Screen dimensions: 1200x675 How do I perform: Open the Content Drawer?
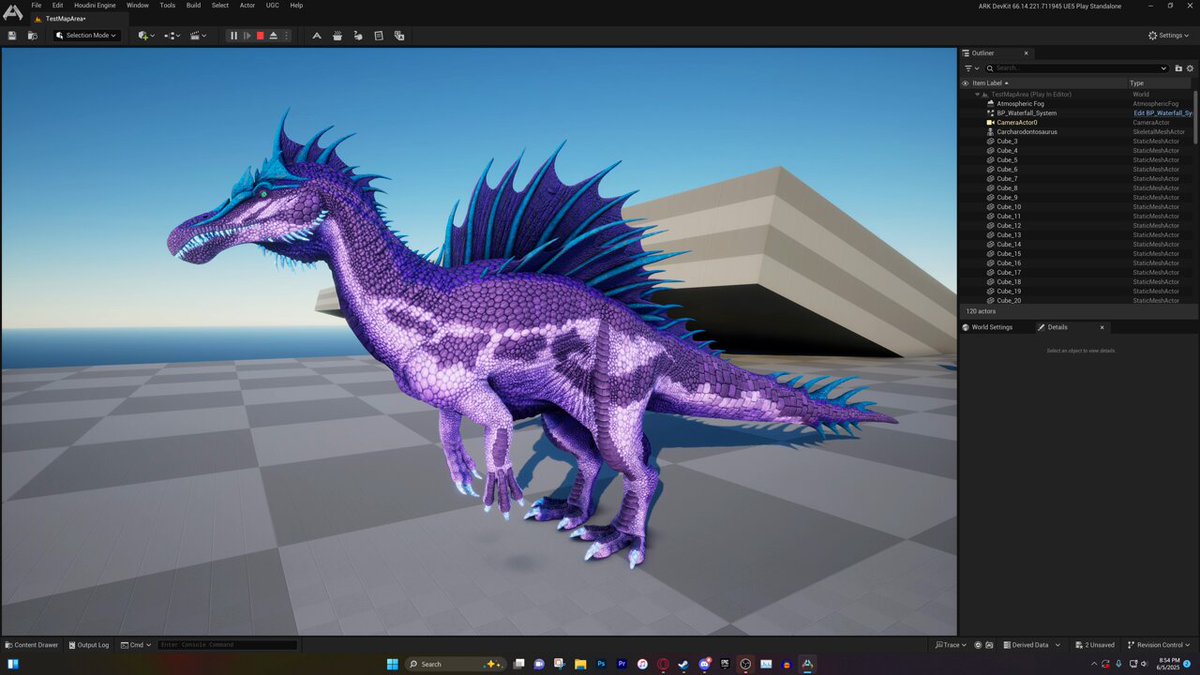coord(32,645)
